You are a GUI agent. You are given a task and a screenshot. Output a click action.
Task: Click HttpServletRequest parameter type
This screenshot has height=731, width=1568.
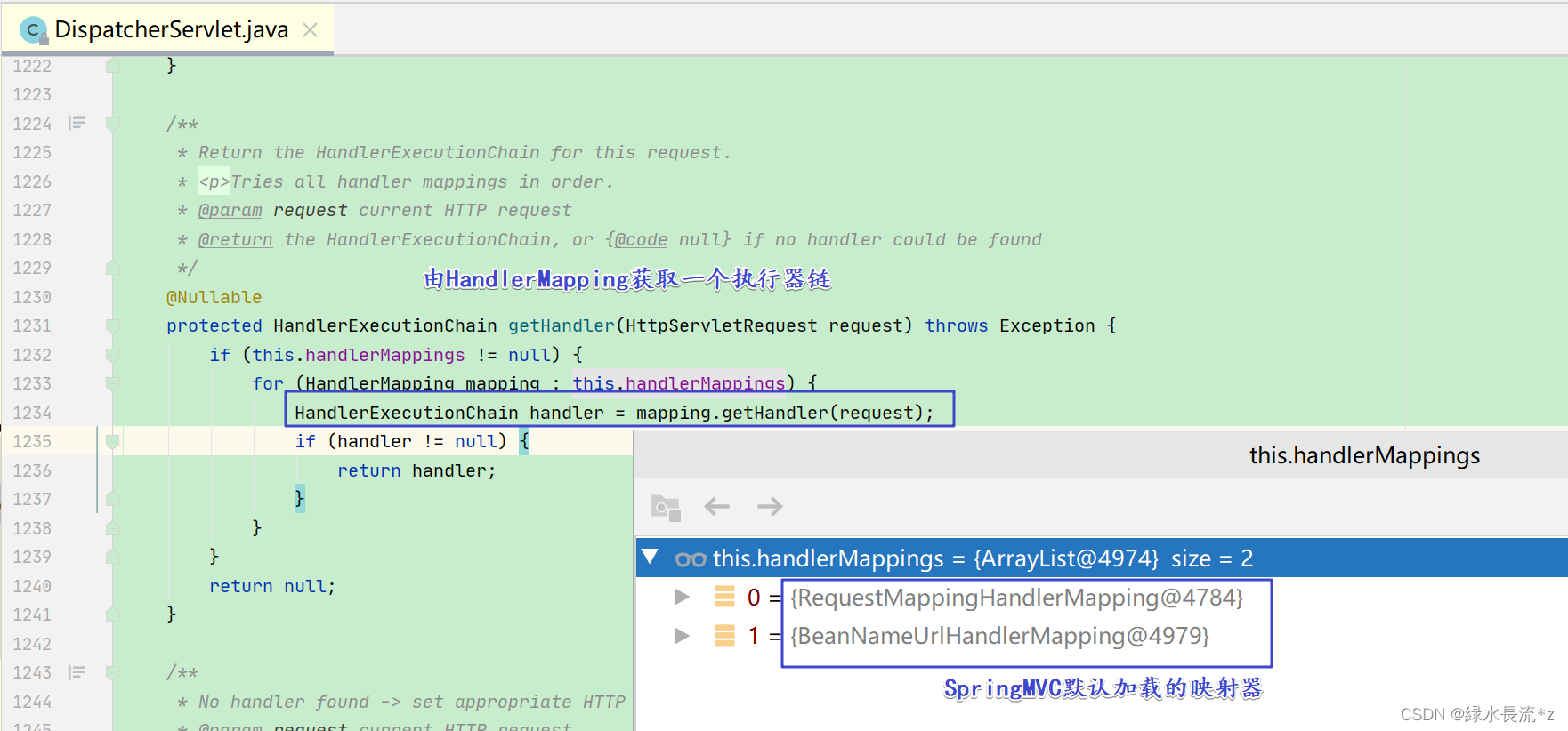721,326
